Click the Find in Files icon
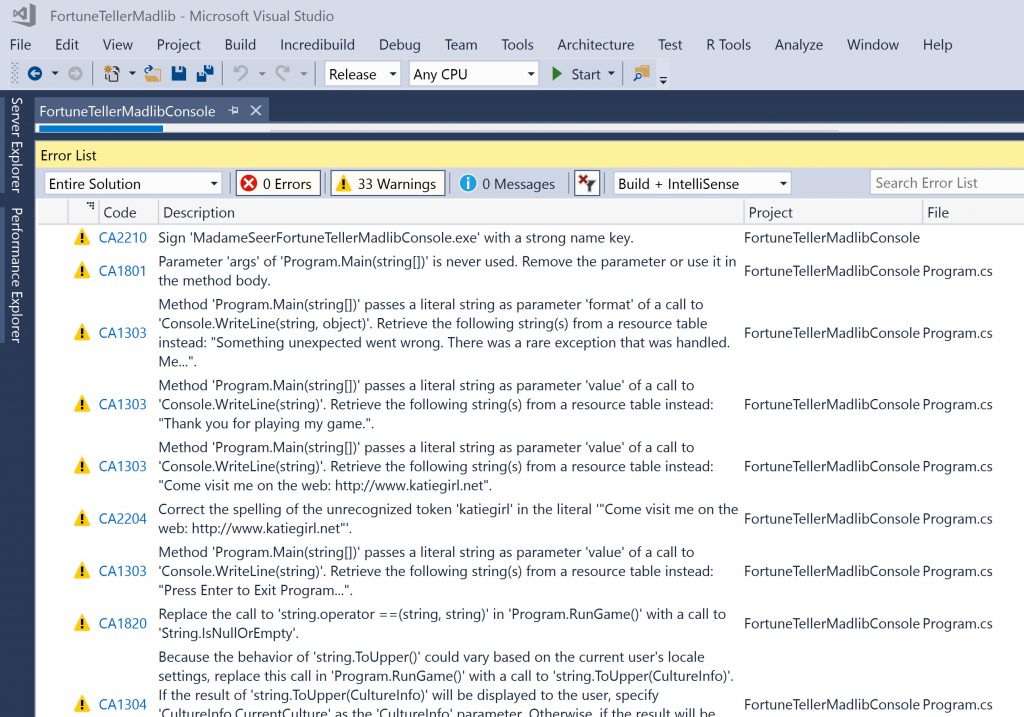This screenshot has width=1024, height=717. point(641,74)
